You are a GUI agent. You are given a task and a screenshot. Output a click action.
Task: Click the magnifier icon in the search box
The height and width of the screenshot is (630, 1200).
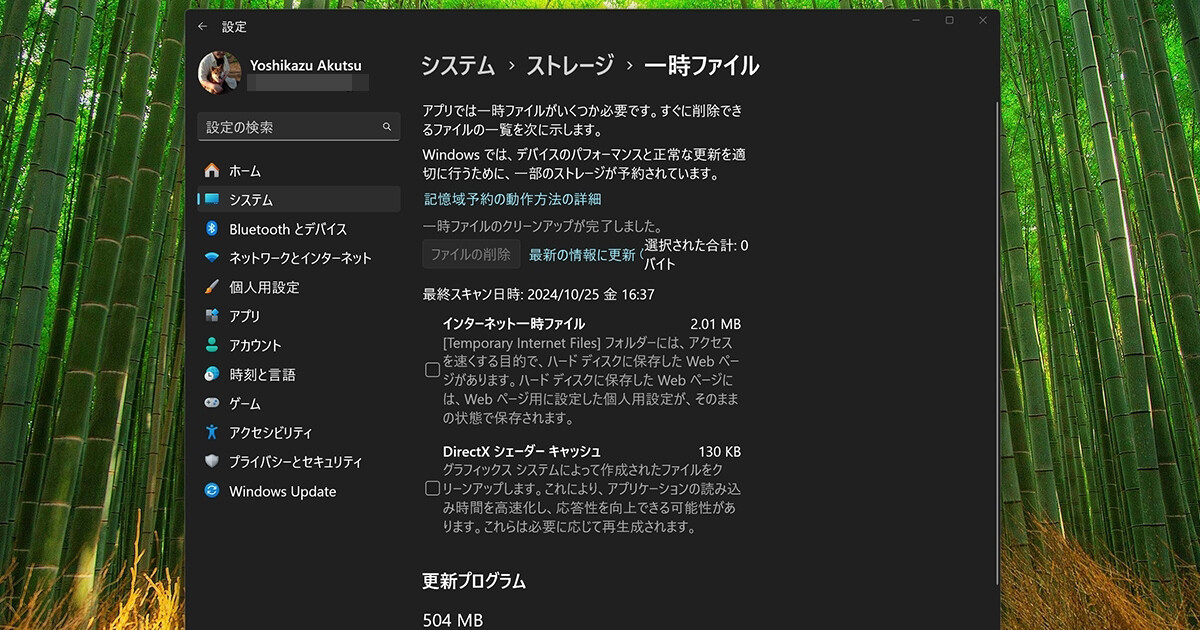click(387, 127)
